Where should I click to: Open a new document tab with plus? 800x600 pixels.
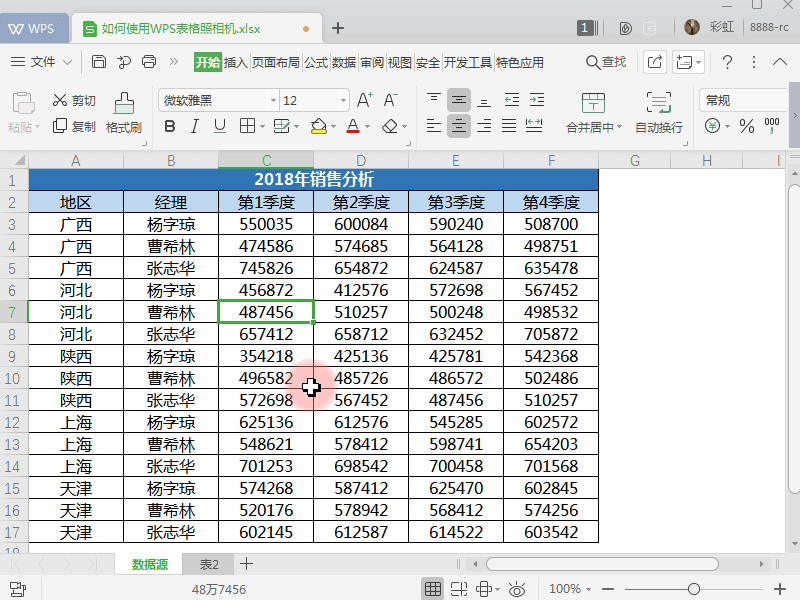338,28
